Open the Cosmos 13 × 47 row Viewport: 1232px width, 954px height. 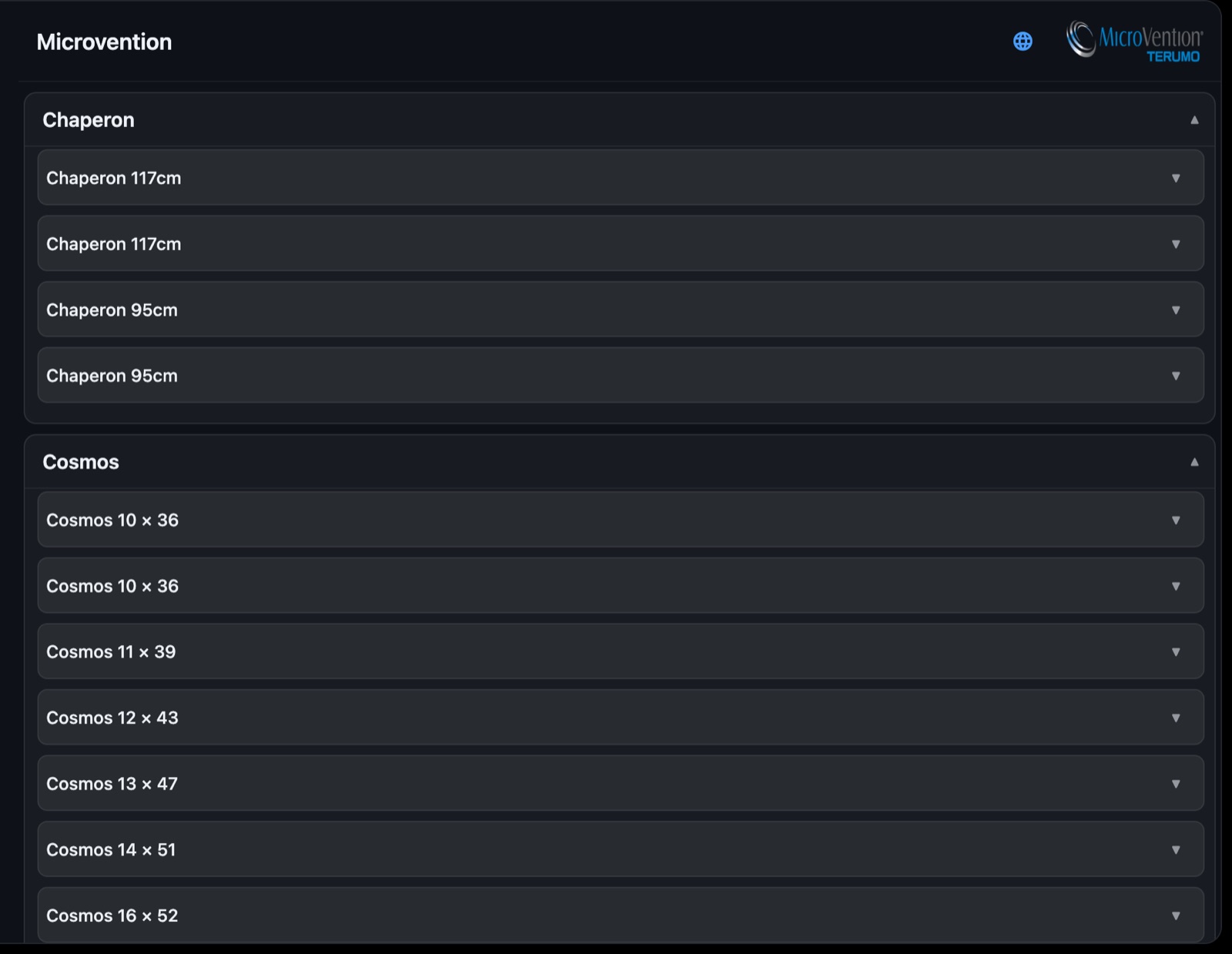click(621, 783)
